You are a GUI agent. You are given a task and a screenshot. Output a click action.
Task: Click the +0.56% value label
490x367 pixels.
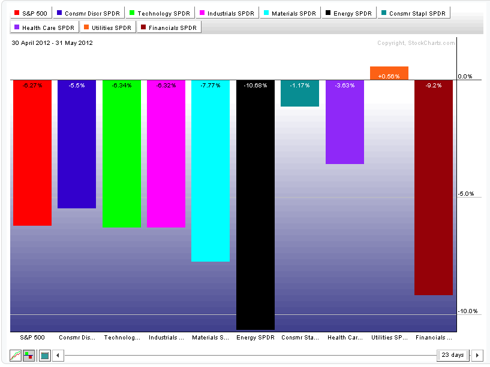pyautogui.click(x=389, y=76)
